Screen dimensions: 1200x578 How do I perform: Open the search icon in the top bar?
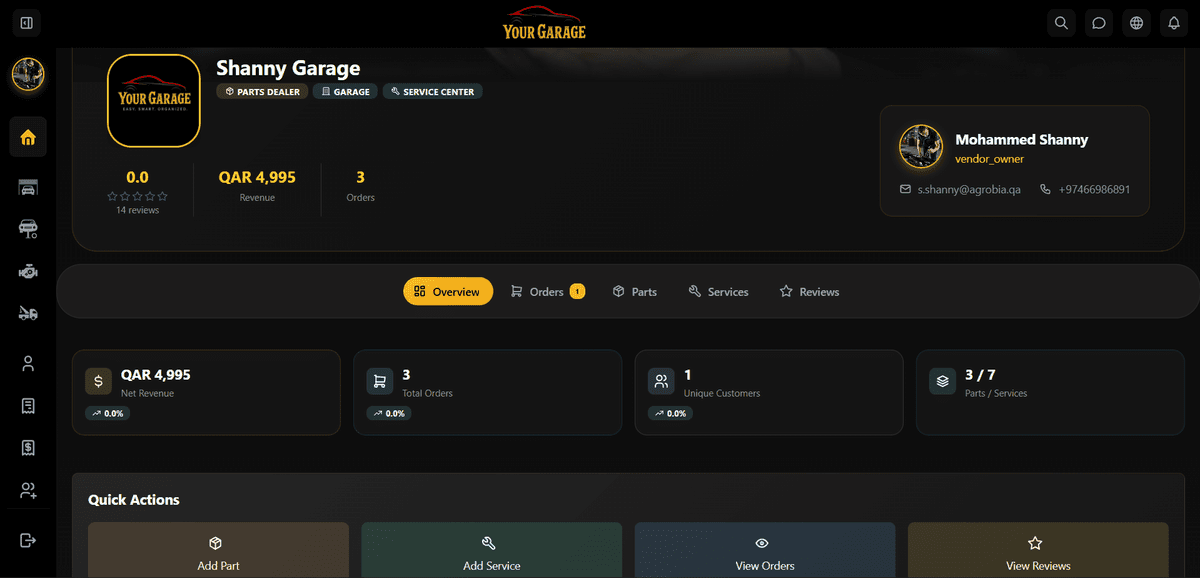(x=1061, y=22)
